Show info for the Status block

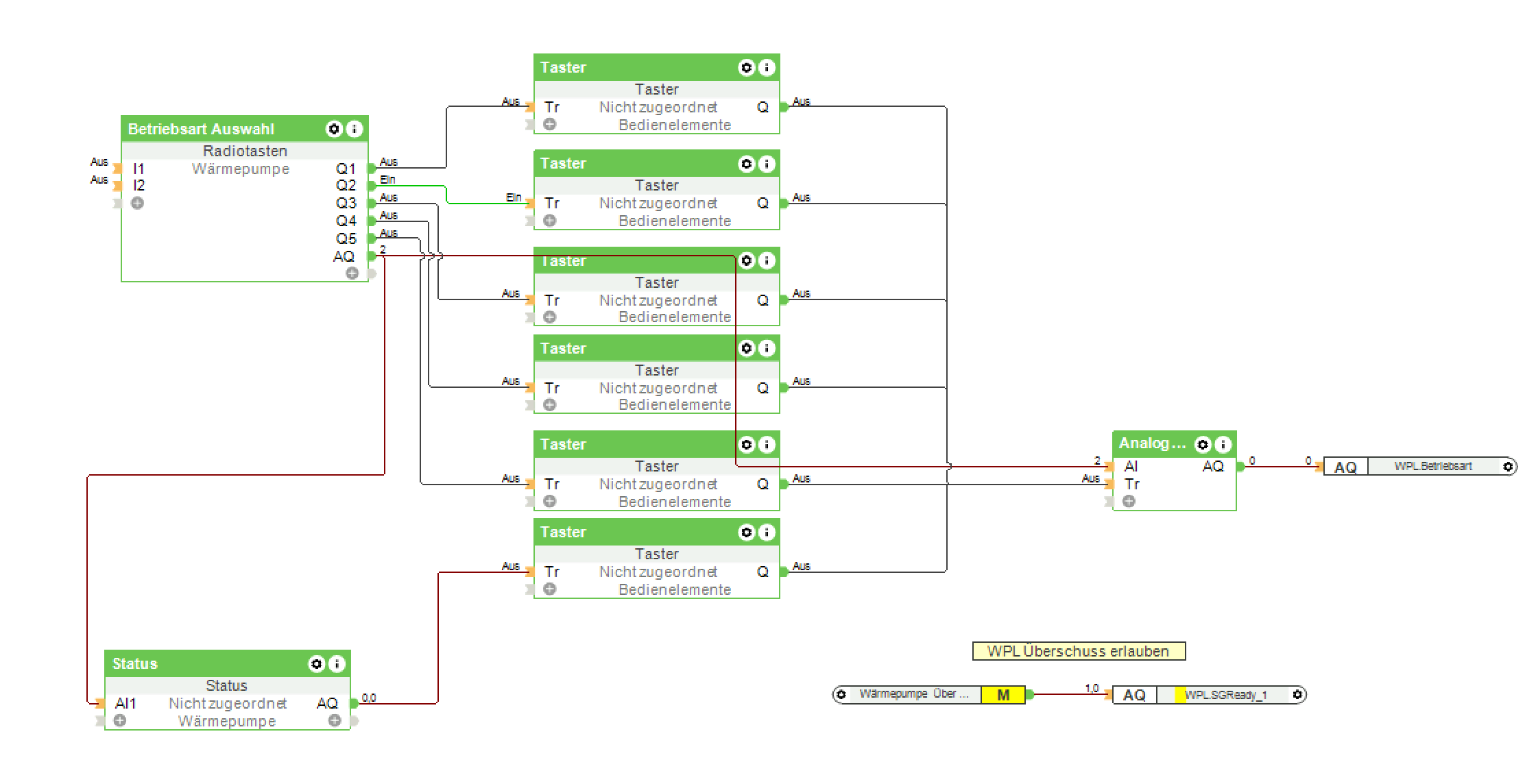tap(337, 663)
